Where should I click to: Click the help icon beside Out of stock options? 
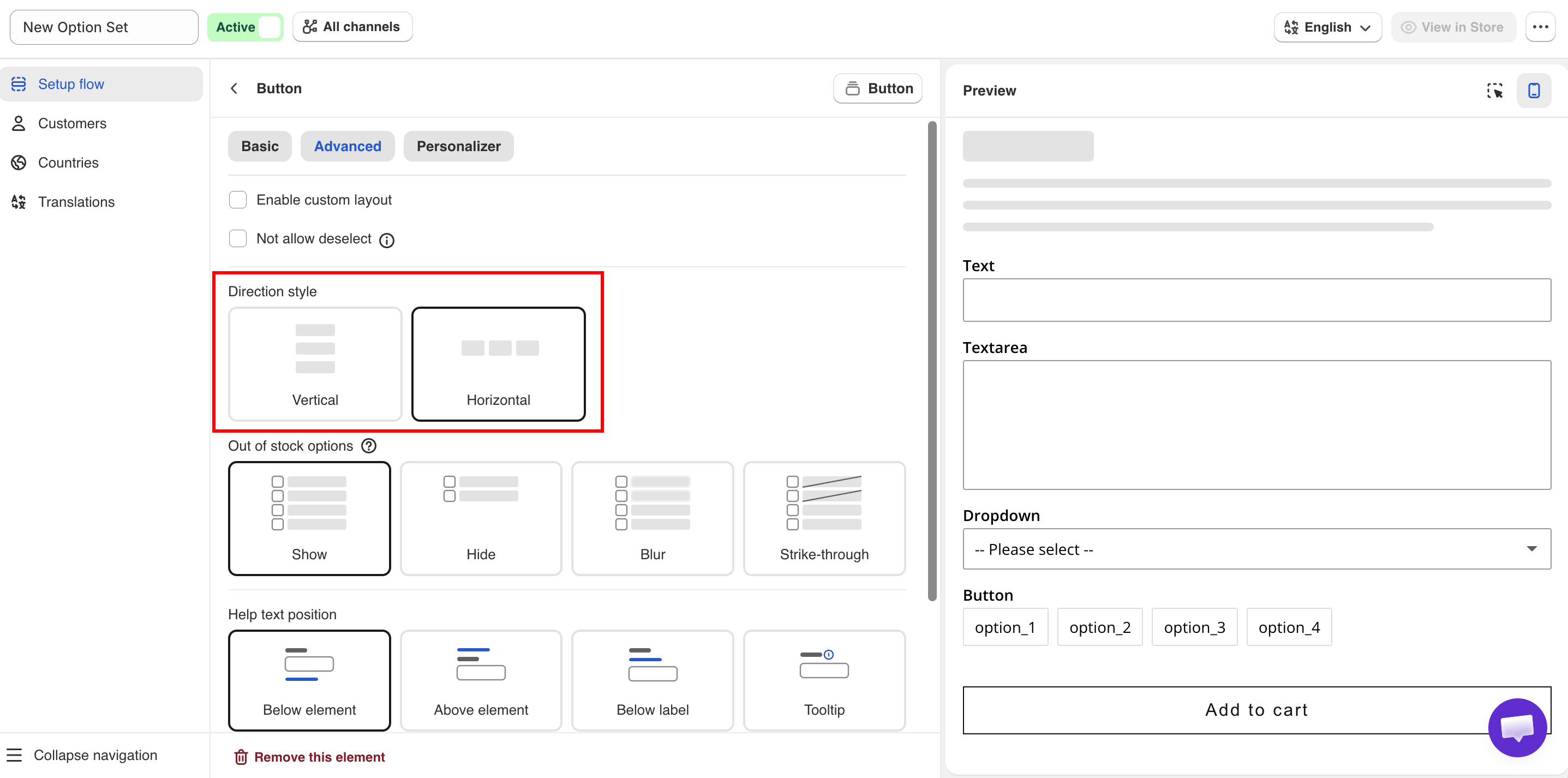coord(369,446)
